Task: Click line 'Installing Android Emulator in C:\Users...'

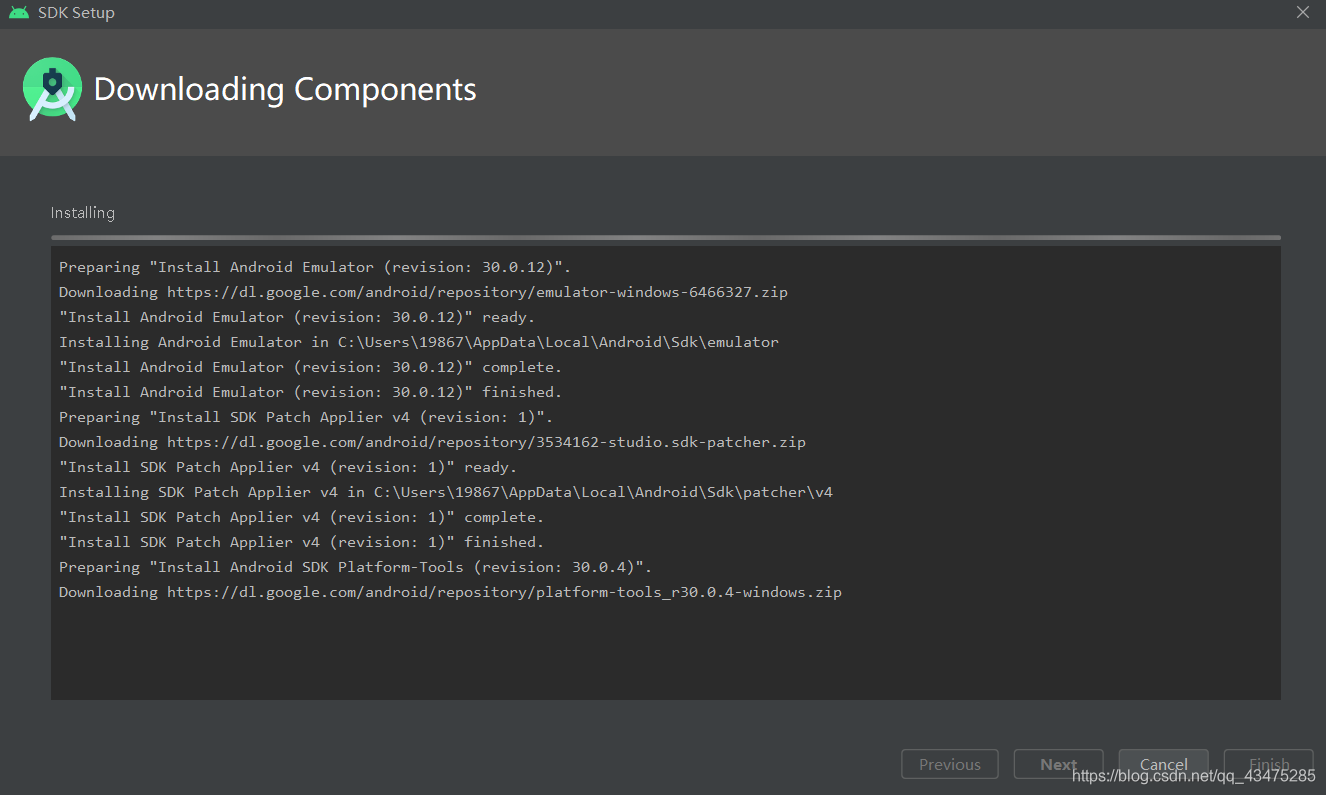Action: pyautogui.click(x=419, y=342)
